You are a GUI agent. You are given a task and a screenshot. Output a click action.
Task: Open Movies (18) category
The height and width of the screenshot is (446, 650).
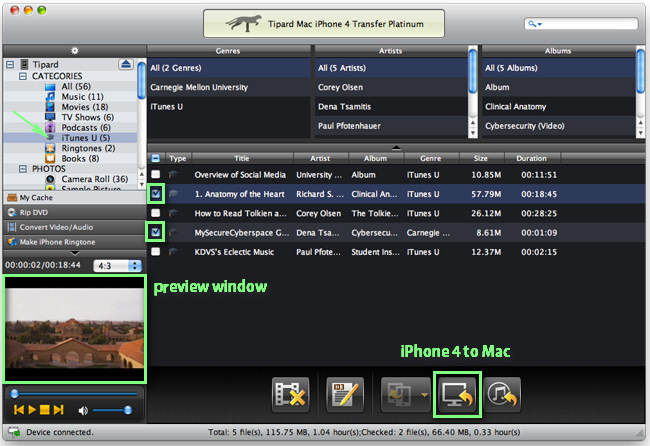tap(85, 107)
